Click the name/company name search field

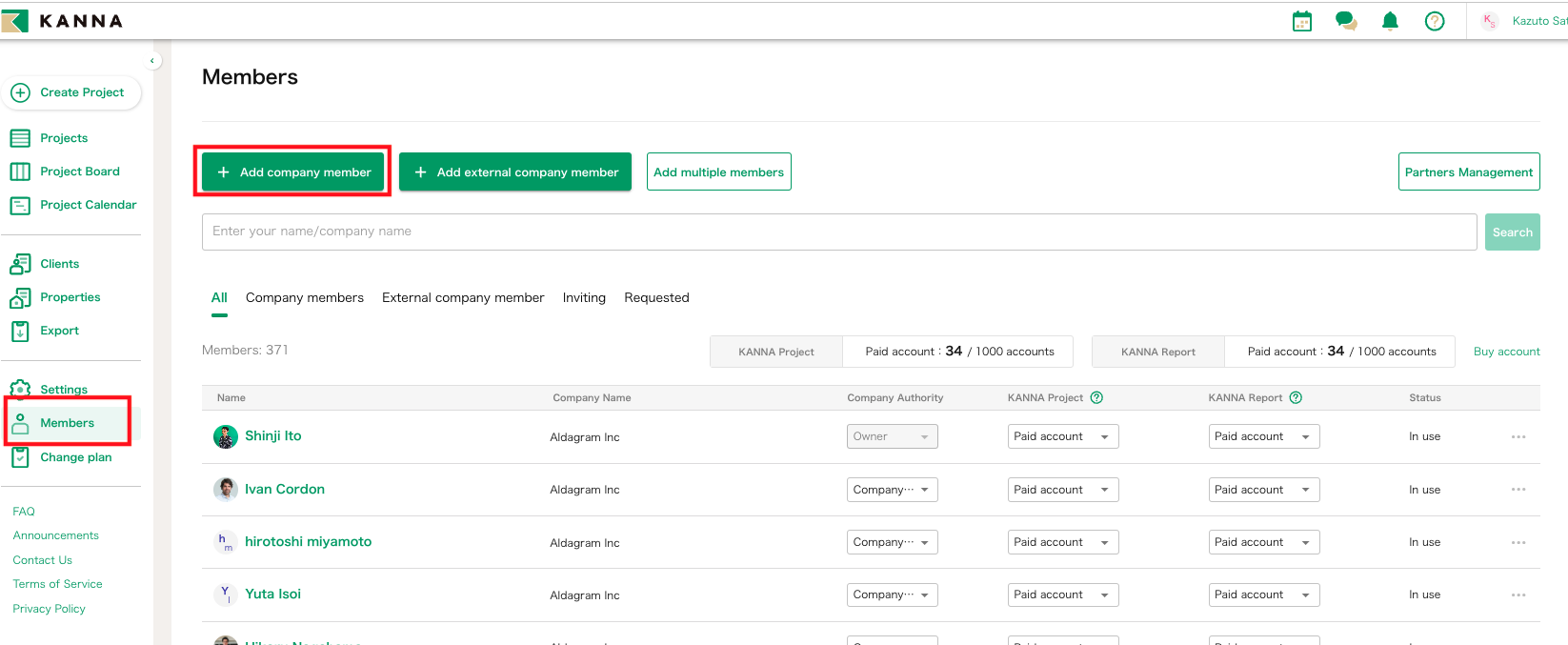(838, 232)
